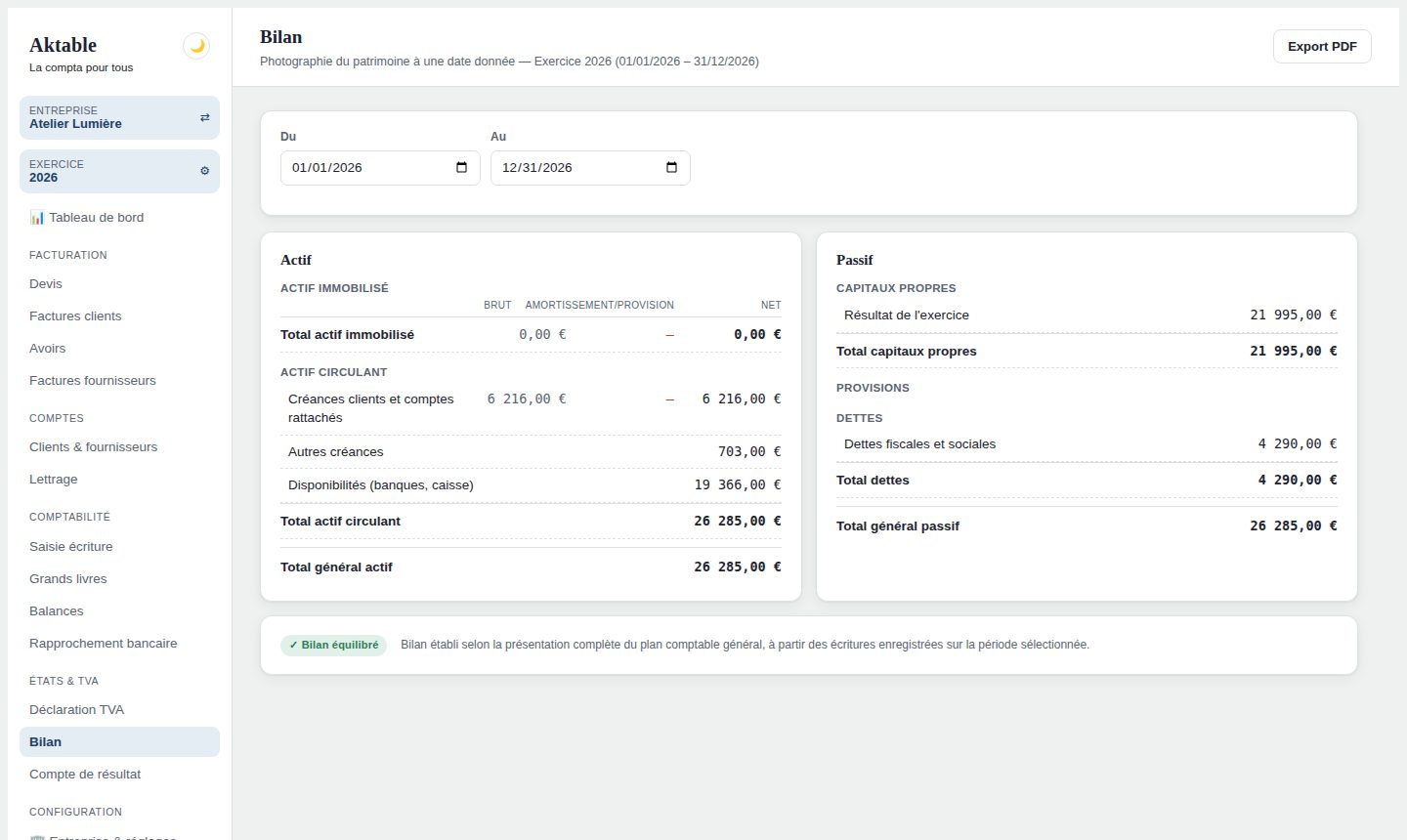Select Entreprise Atelier Lumière selector

(x=119, y=117)
